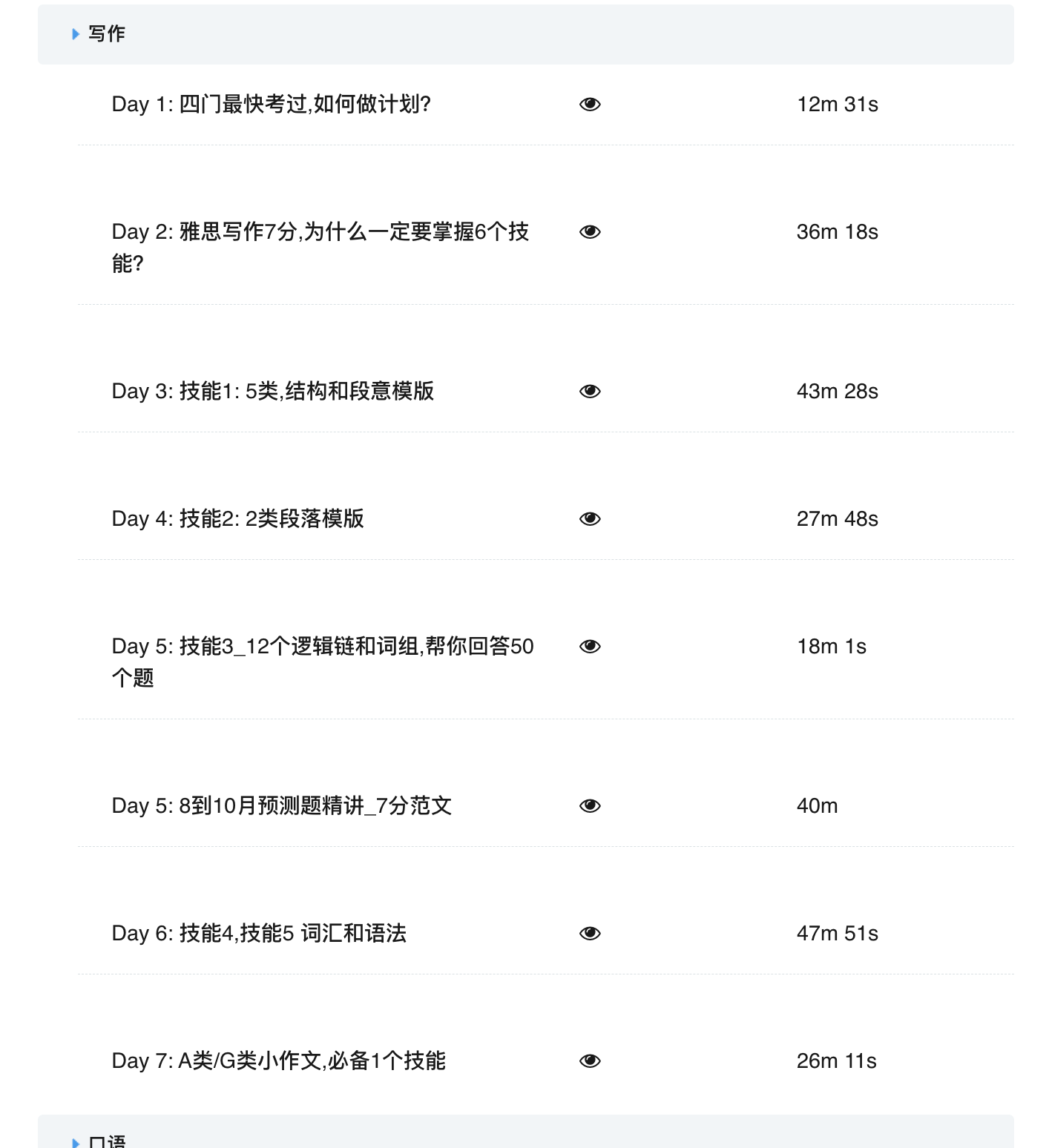
Task: Collapse the 写作 section triangle
Action: click(76, 34)
